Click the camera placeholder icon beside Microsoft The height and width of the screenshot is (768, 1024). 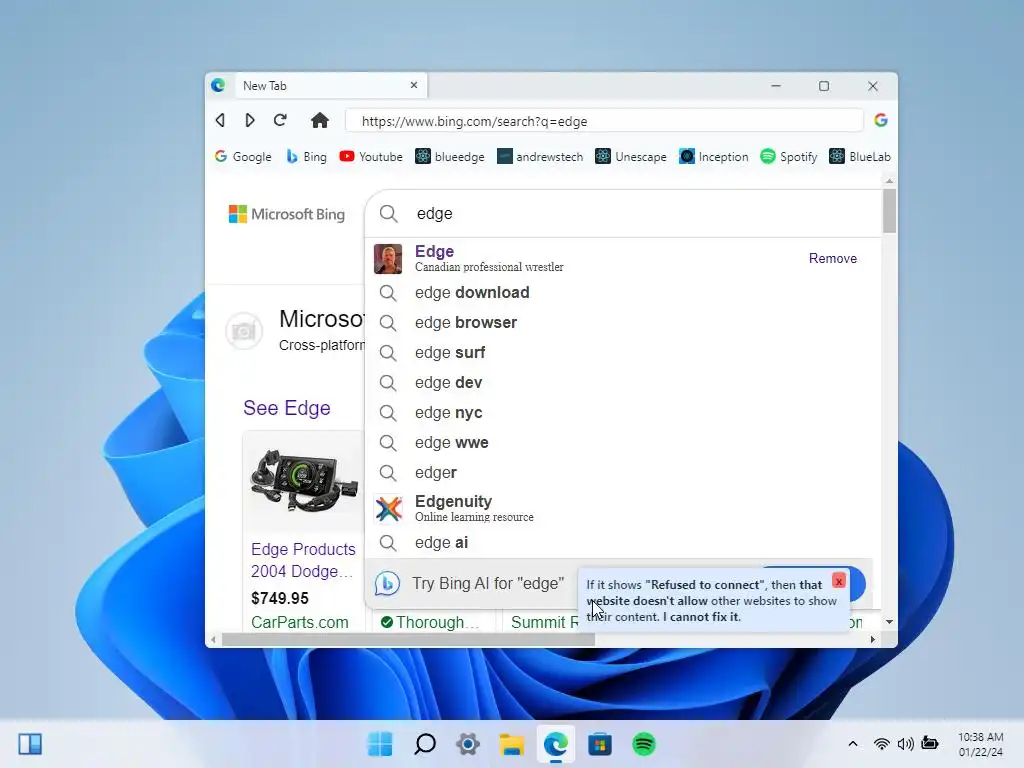[x=244, y=331]
